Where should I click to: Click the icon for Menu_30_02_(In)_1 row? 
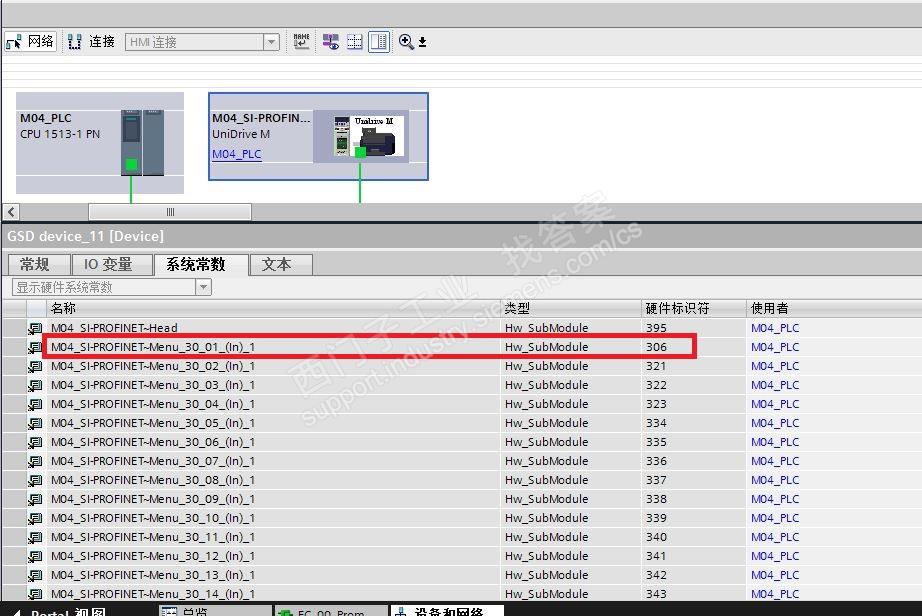(x=35, y=366)
